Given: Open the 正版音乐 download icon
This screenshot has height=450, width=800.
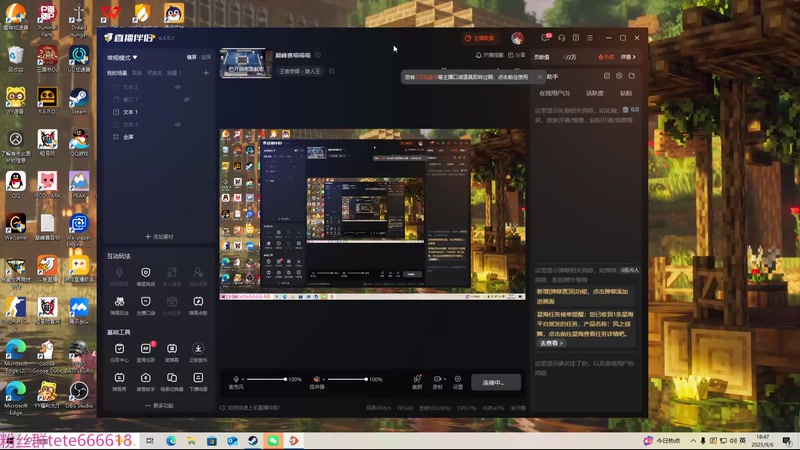Looking at the screenshot, I should click(x=198, y=352).
